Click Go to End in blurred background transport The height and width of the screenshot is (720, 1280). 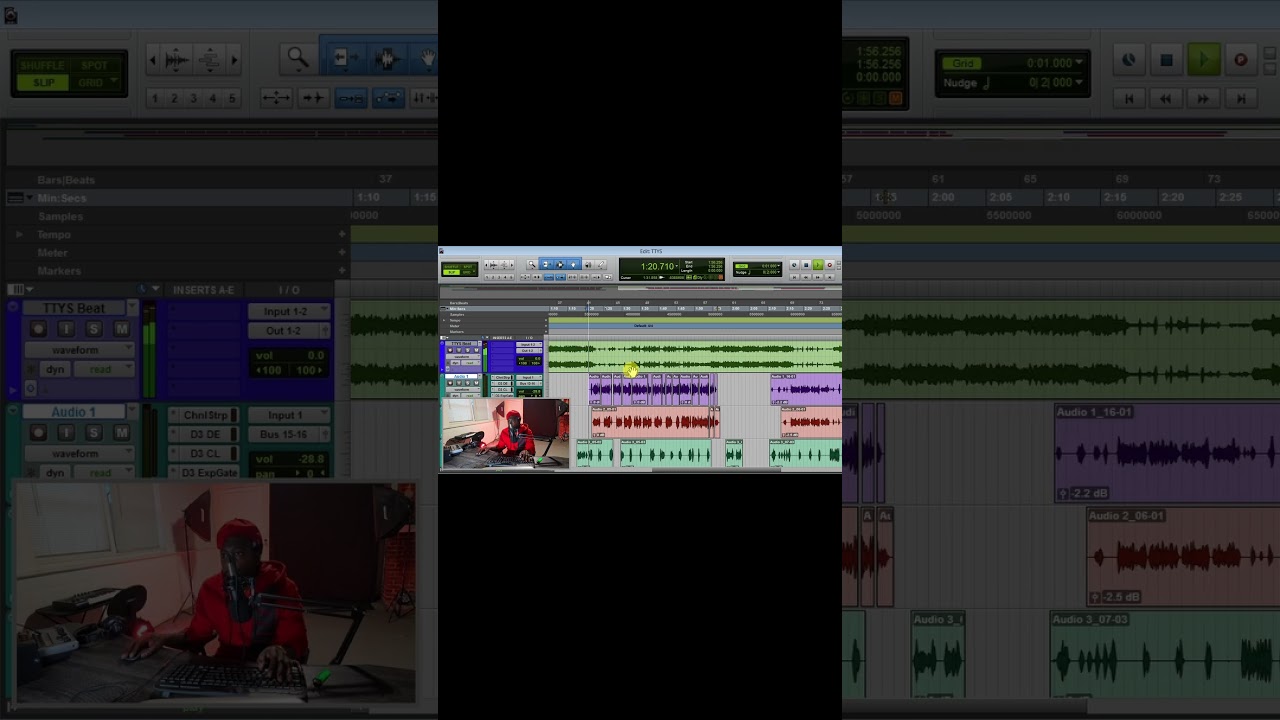pos(1241,98)
